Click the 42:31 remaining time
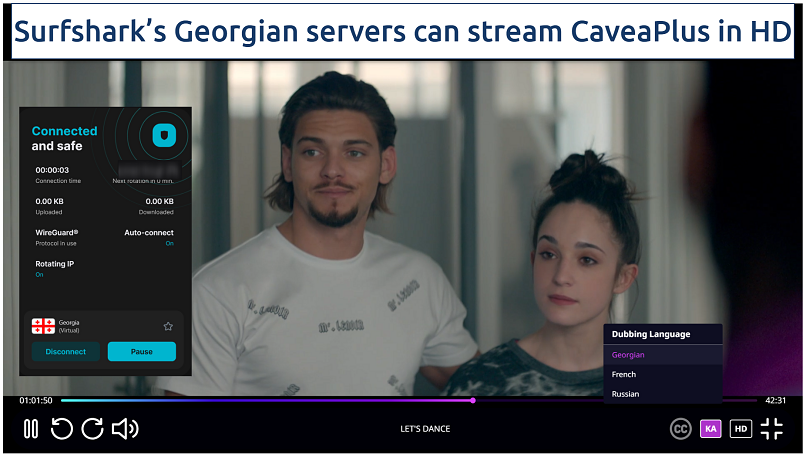Viewport: 806px width, 457px height. point(775,400)
